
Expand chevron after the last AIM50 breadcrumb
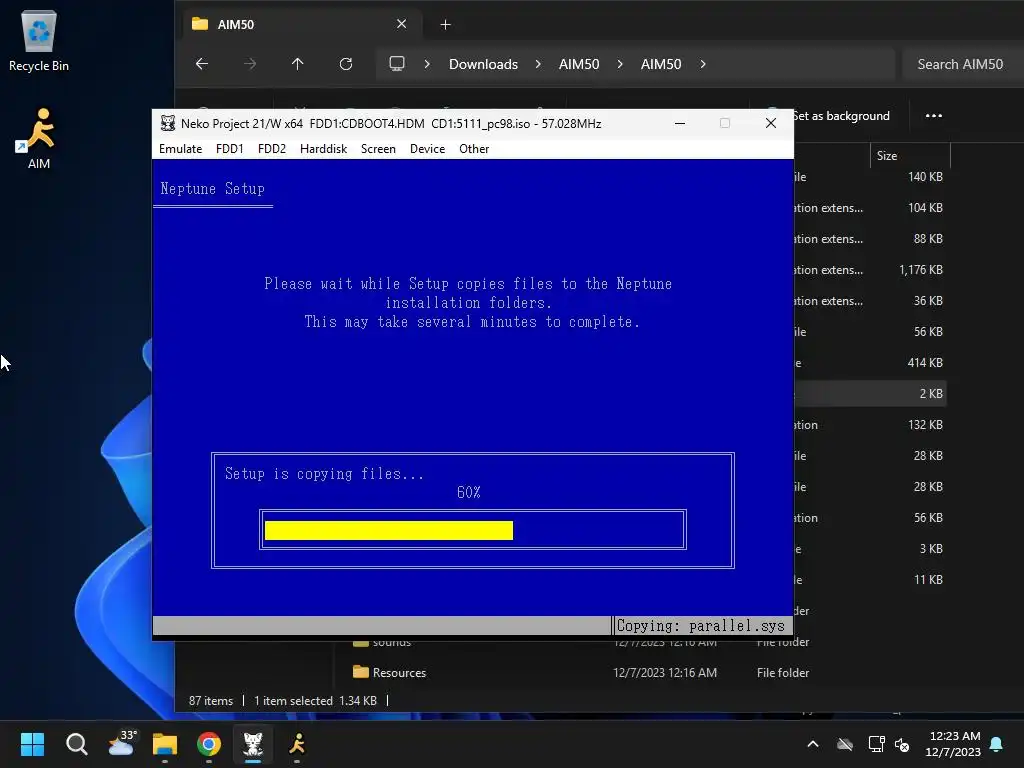tap(703, 64)
